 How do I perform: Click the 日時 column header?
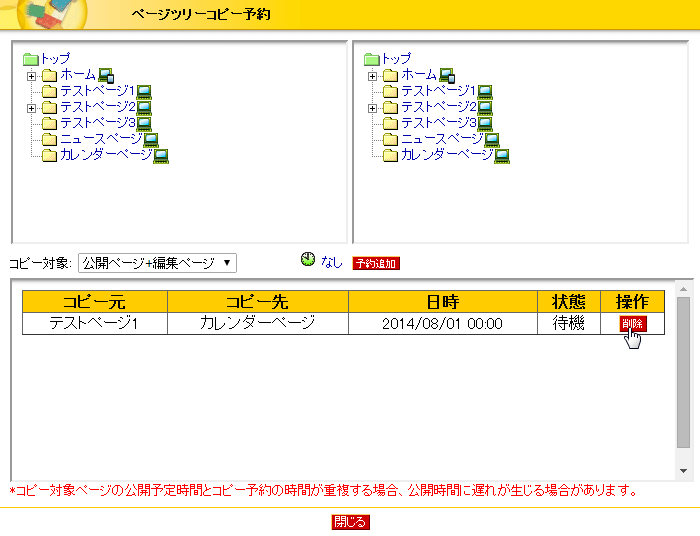(x=443, y=302)
